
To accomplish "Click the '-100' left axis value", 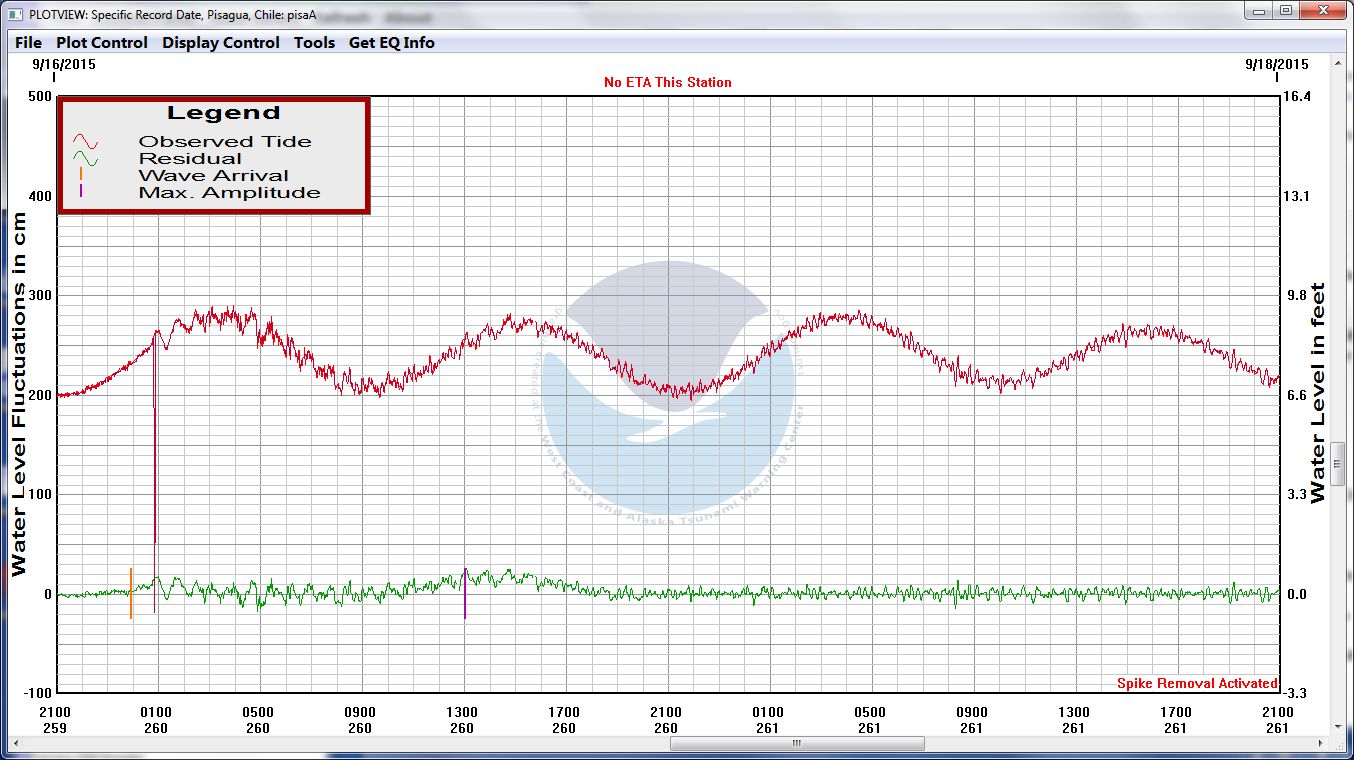I will click(37, 693).
